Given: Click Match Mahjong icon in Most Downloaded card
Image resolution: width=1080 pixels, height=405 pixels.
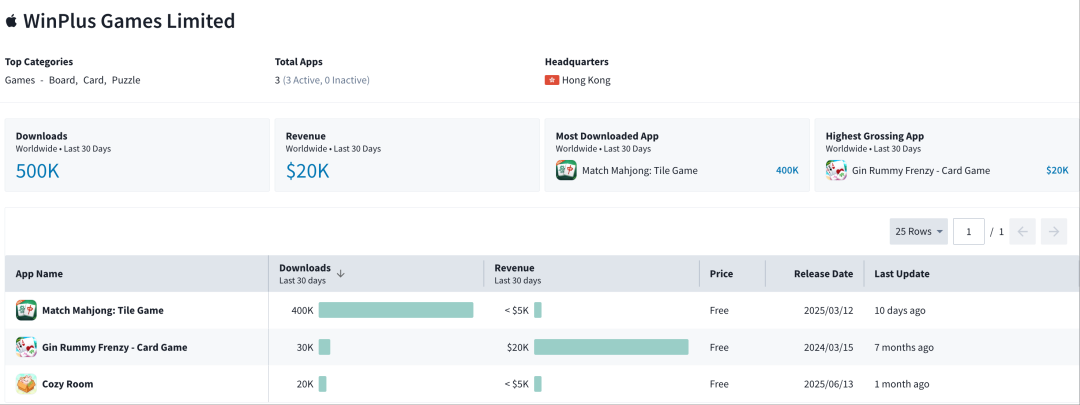Looking at the screenshot, I should tap(566, 170).
